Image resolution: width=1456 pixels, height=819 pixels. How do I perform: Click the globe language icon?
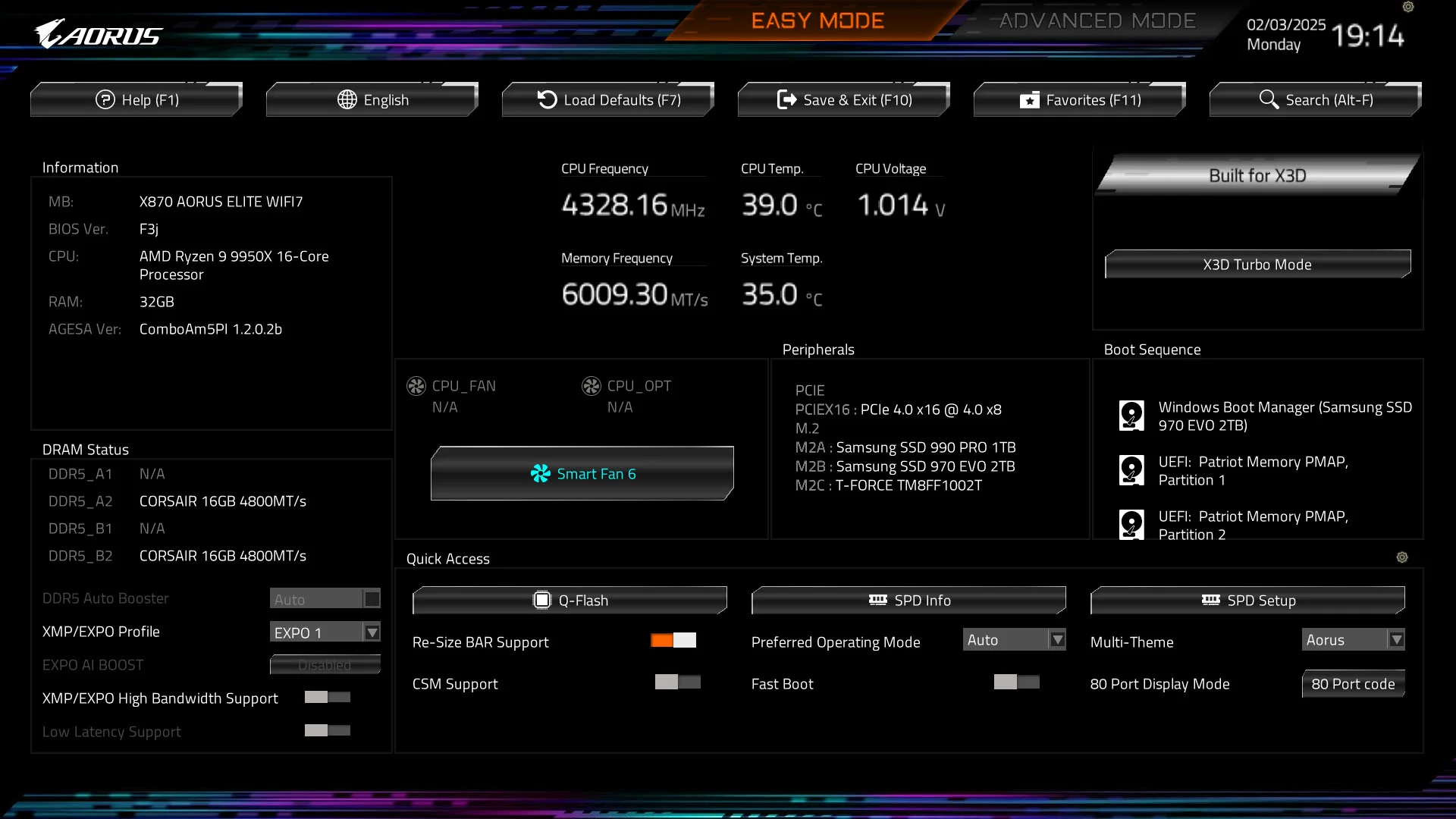347,99
